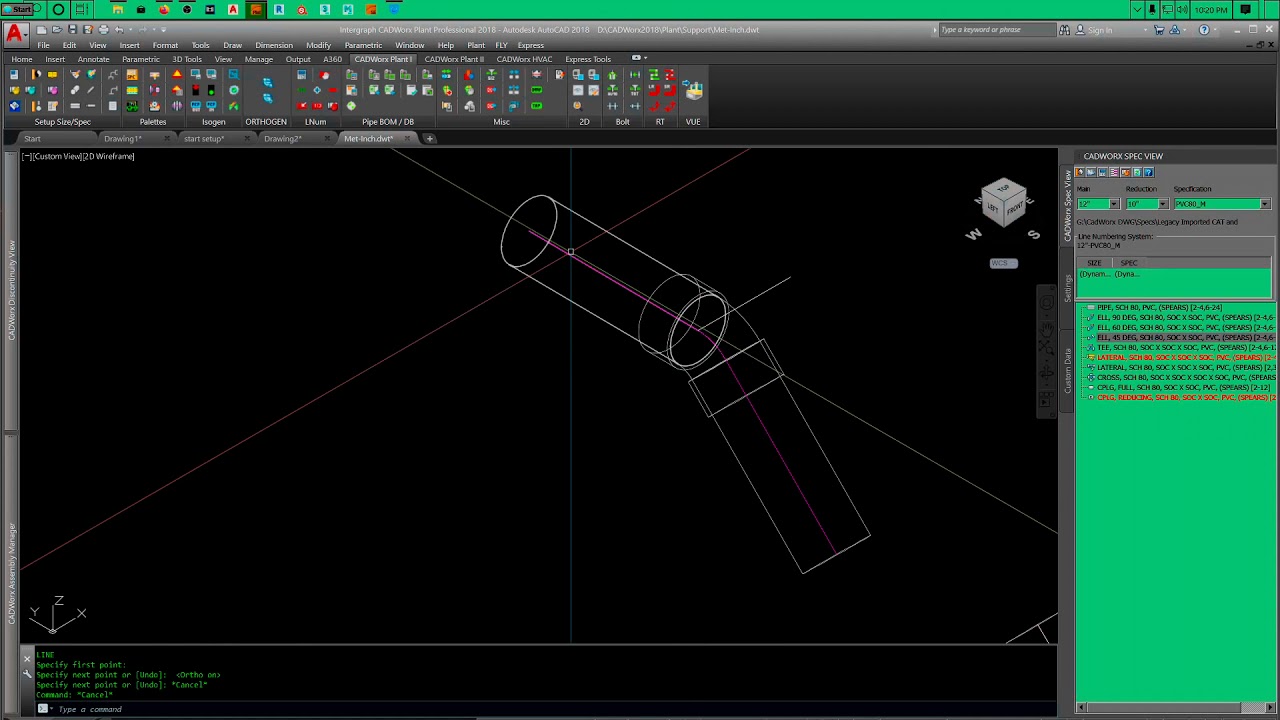Click the Task View icon in the taskbar
1280x720 pixels.
pyautogui.click(x=81, y=9)
